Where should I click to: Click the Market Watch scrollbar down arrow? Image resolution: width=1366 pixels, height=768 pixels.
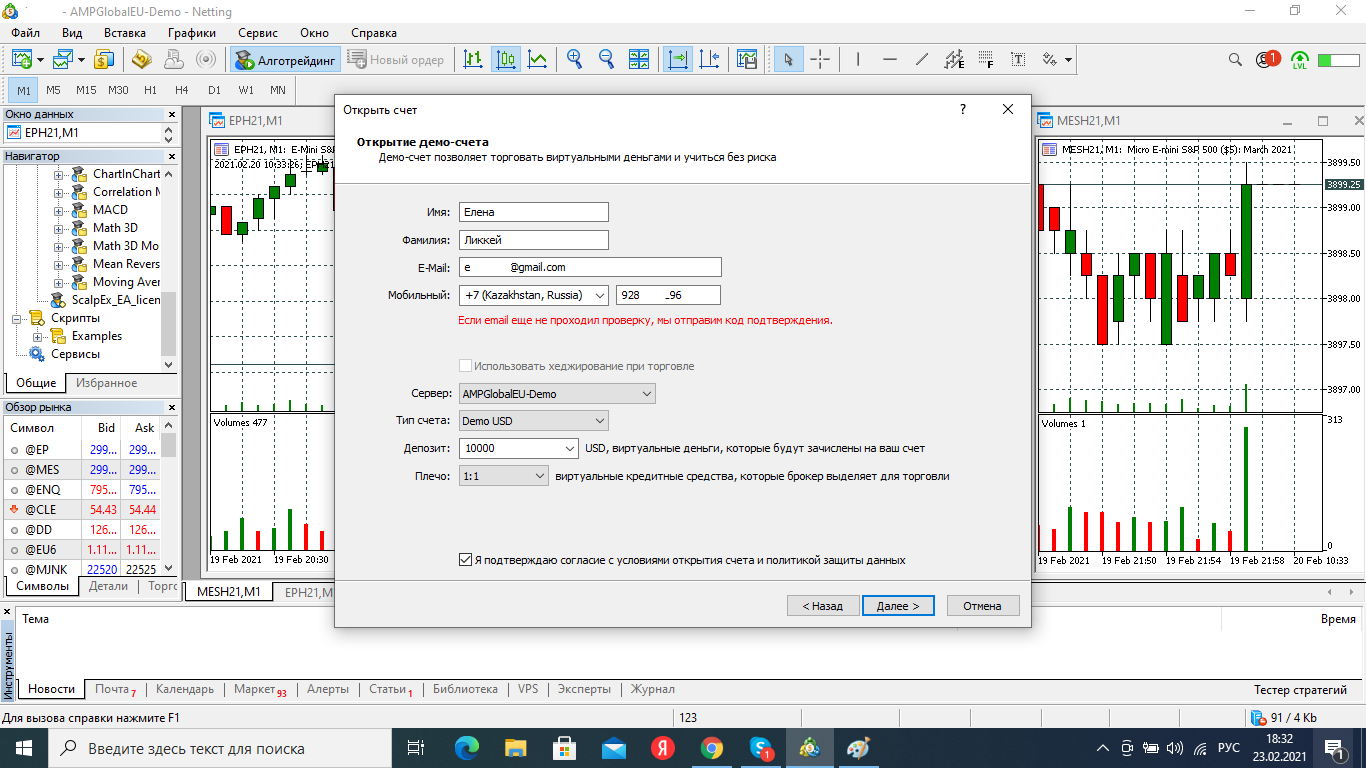pyautogui.click(x=169, y=566)
